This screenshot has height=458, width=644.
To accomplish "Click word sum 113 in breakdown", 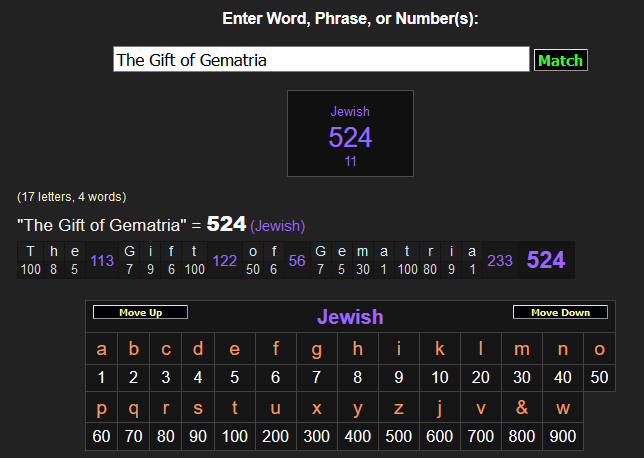I will [x=102, y=260].
